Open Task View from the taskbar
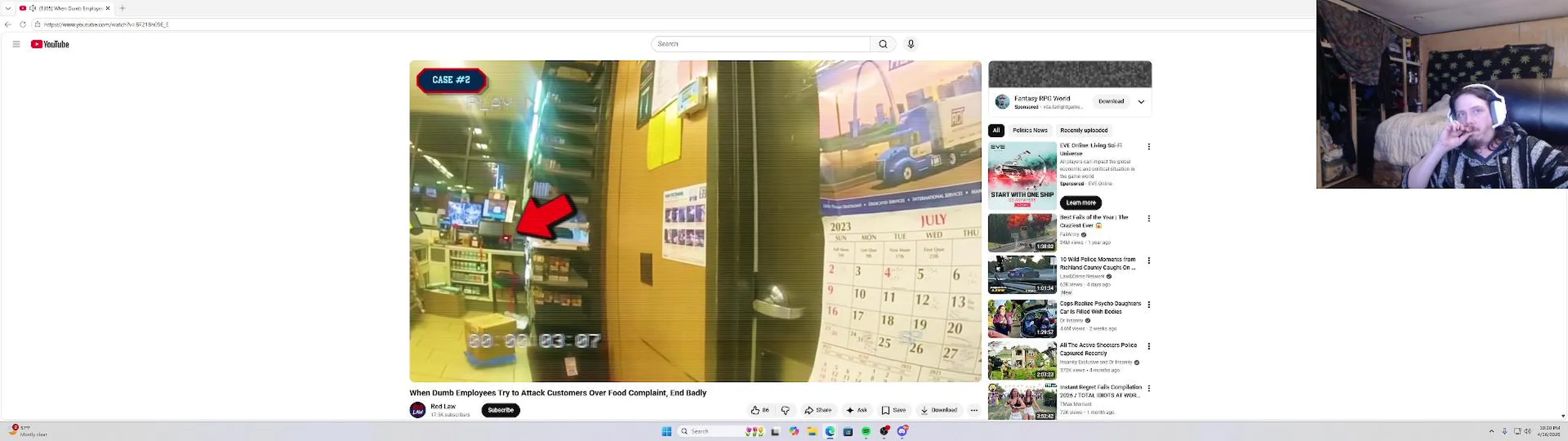1568x441 pixels. pos(775,432)
